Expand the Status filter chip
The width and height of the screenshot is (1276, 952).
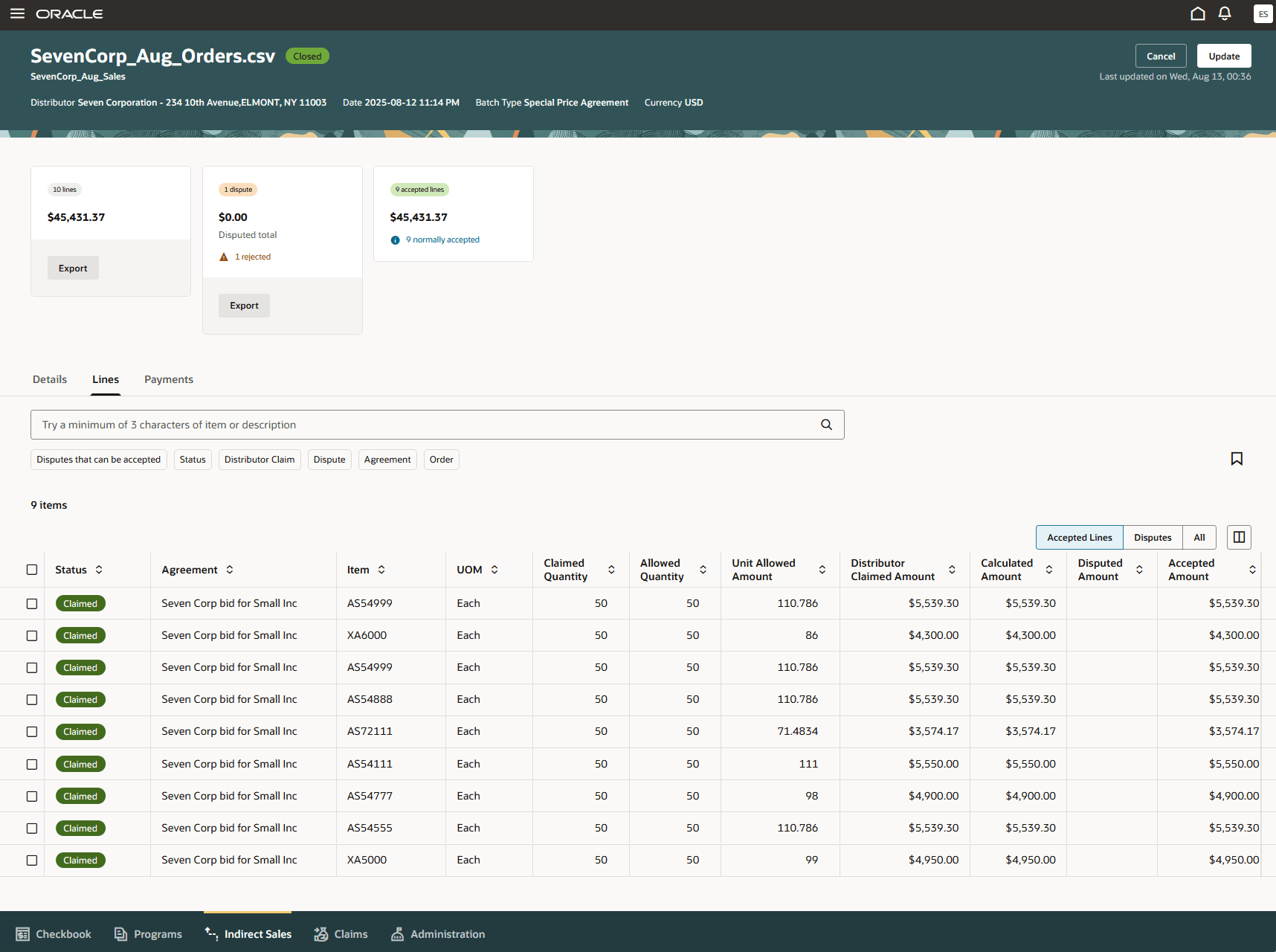(193, 460)
